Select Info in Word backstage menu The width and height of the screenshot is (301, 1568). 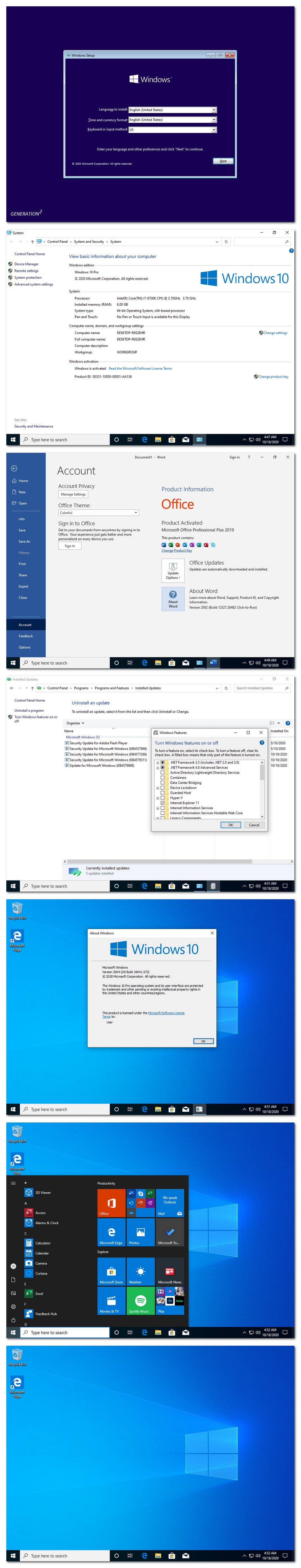point(22,519)
